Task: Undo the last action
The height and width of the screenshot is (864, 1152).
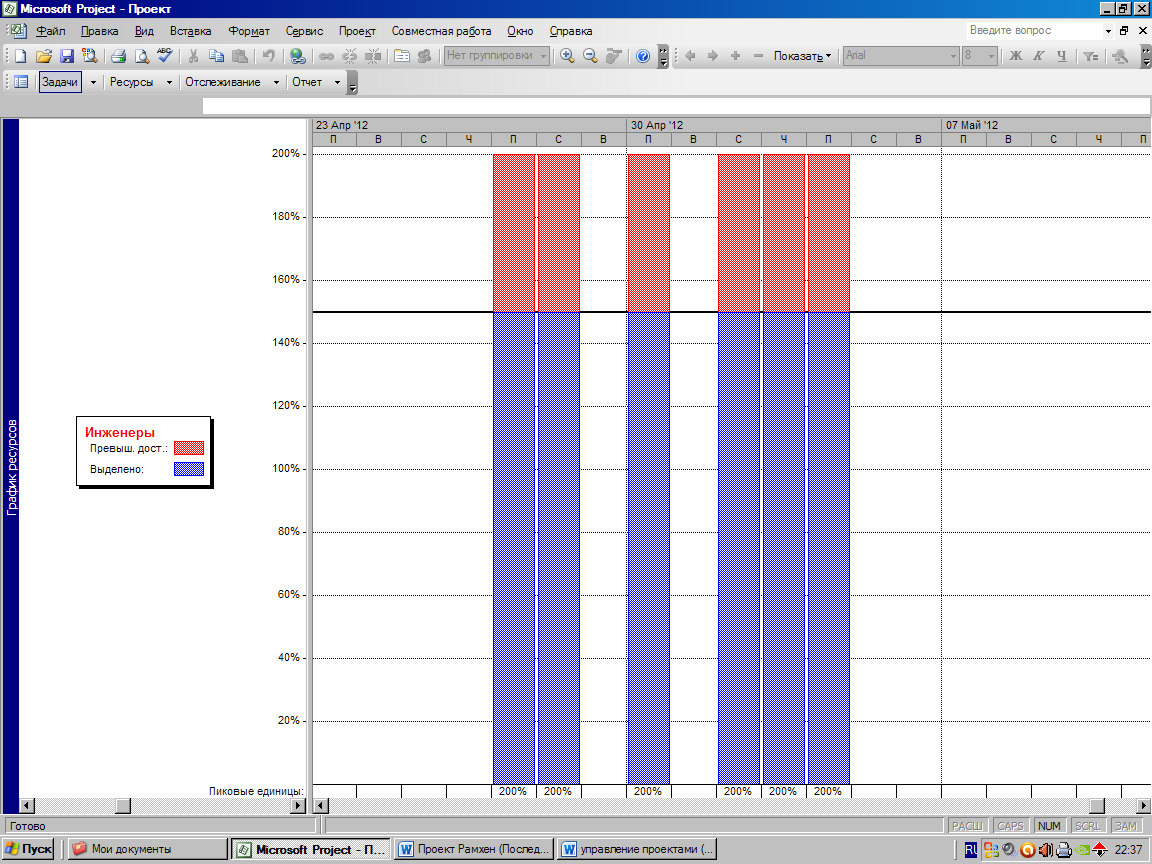Action: pyautogui.click(x=268, y=56)
